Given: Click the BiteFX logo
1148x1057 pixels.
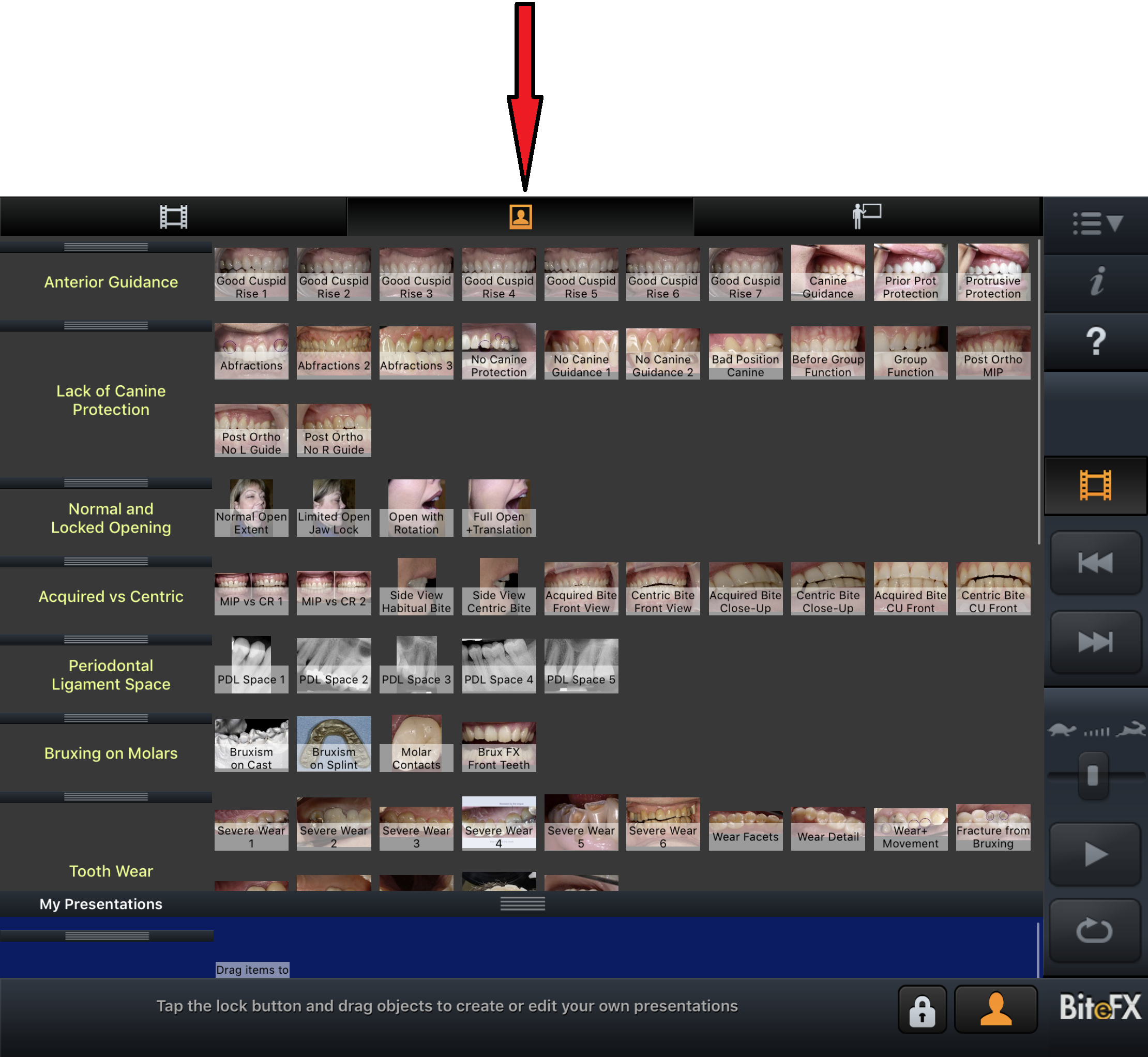Looking at the screenshot, I should click(1099, 1007).
